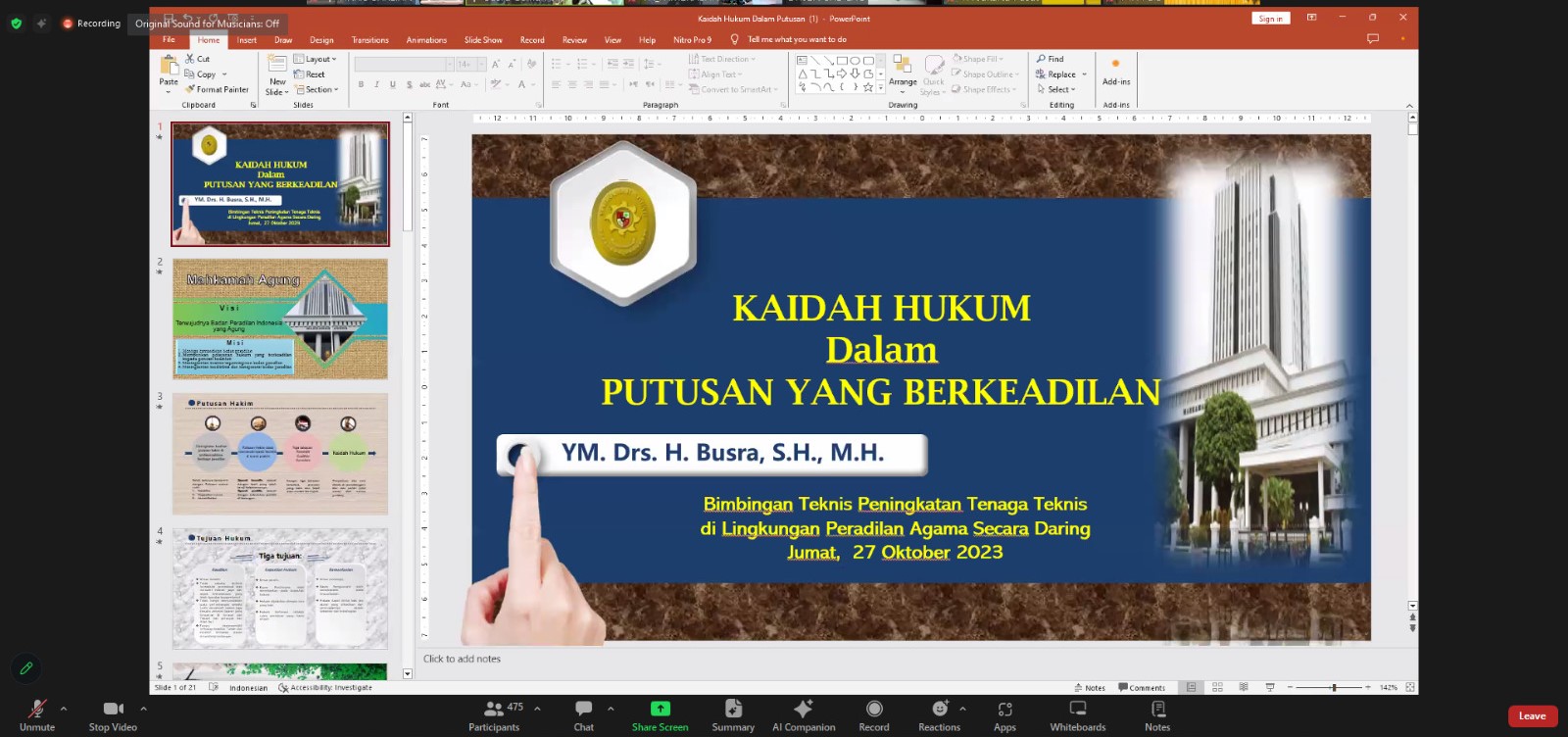Expand the Layout dropdown

point(316,59)
